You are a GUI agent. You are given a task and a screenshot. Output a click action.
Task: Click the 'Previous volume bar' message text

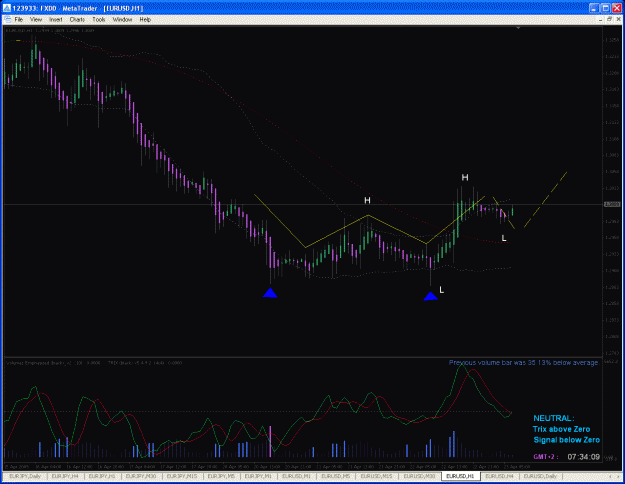[523, 363]
